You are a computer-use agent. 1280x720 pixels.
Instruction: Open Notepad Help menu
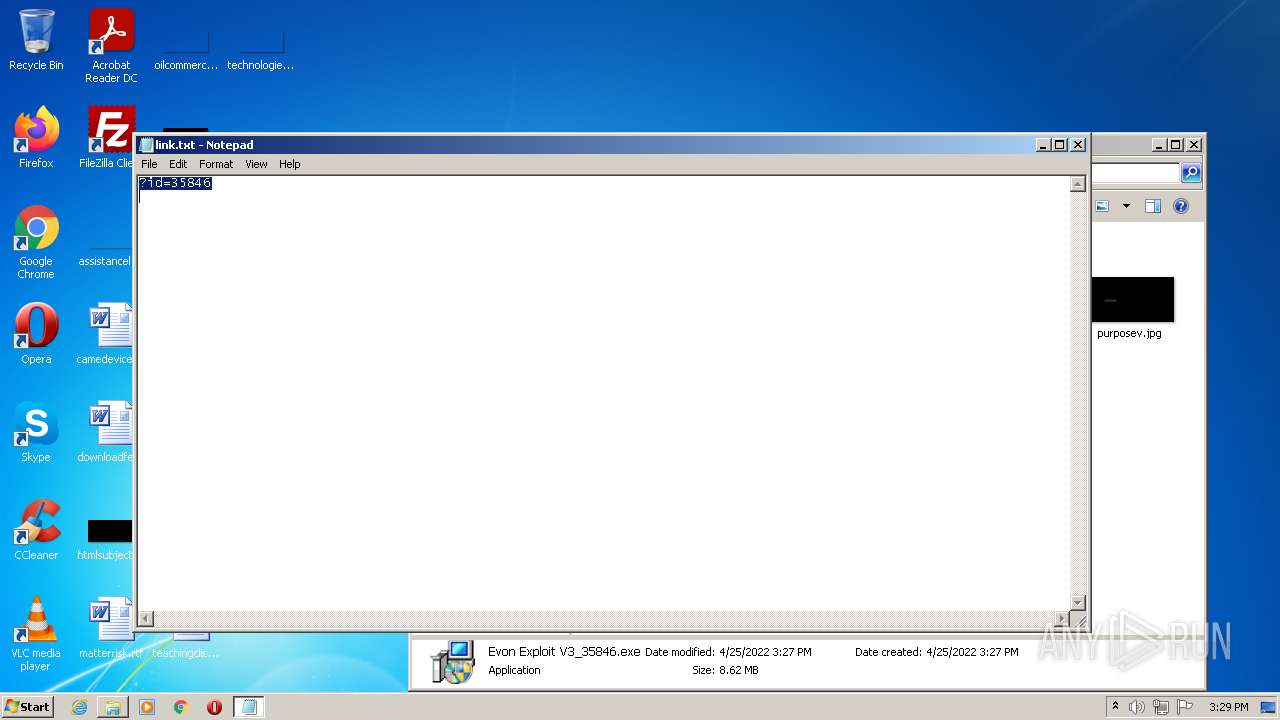click(x=289, y=164)
